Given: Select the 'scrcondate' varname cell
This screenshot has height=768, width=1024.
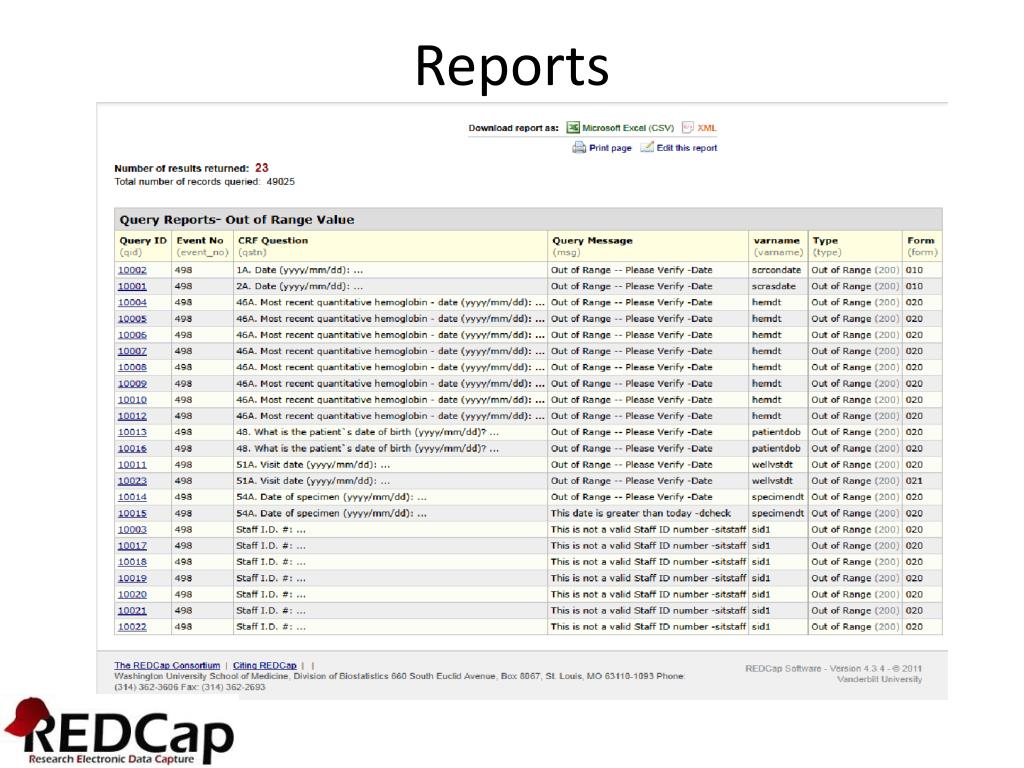Looking at the screenshot, I should [x=778, y=270].
